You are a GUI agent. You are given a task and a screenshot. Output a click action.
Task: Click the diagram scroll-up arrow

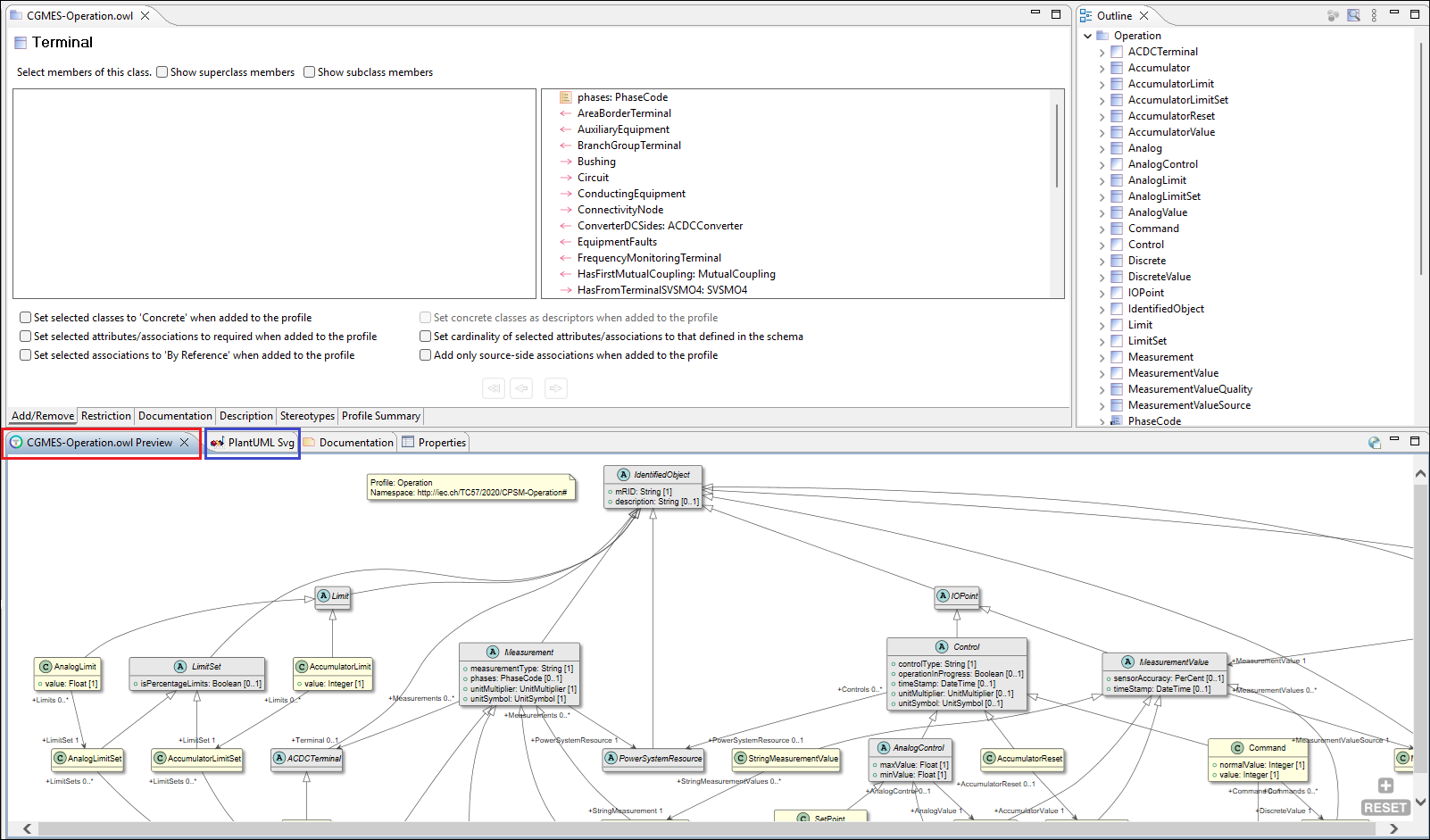pos(1421,474)
